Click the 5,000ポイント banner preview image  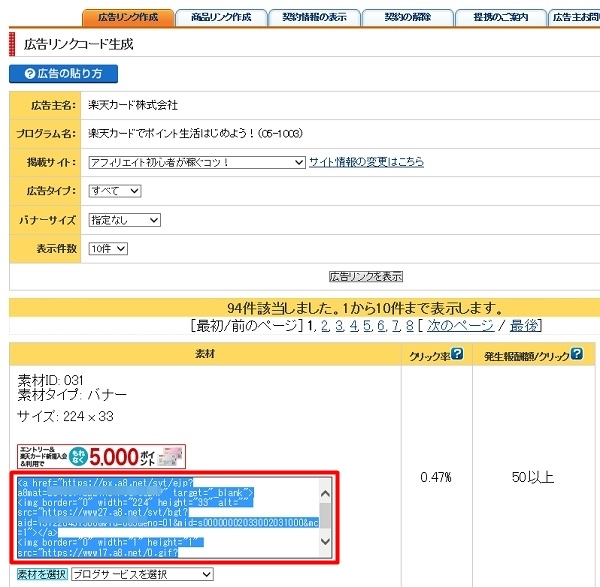click(x=101, y=456)
